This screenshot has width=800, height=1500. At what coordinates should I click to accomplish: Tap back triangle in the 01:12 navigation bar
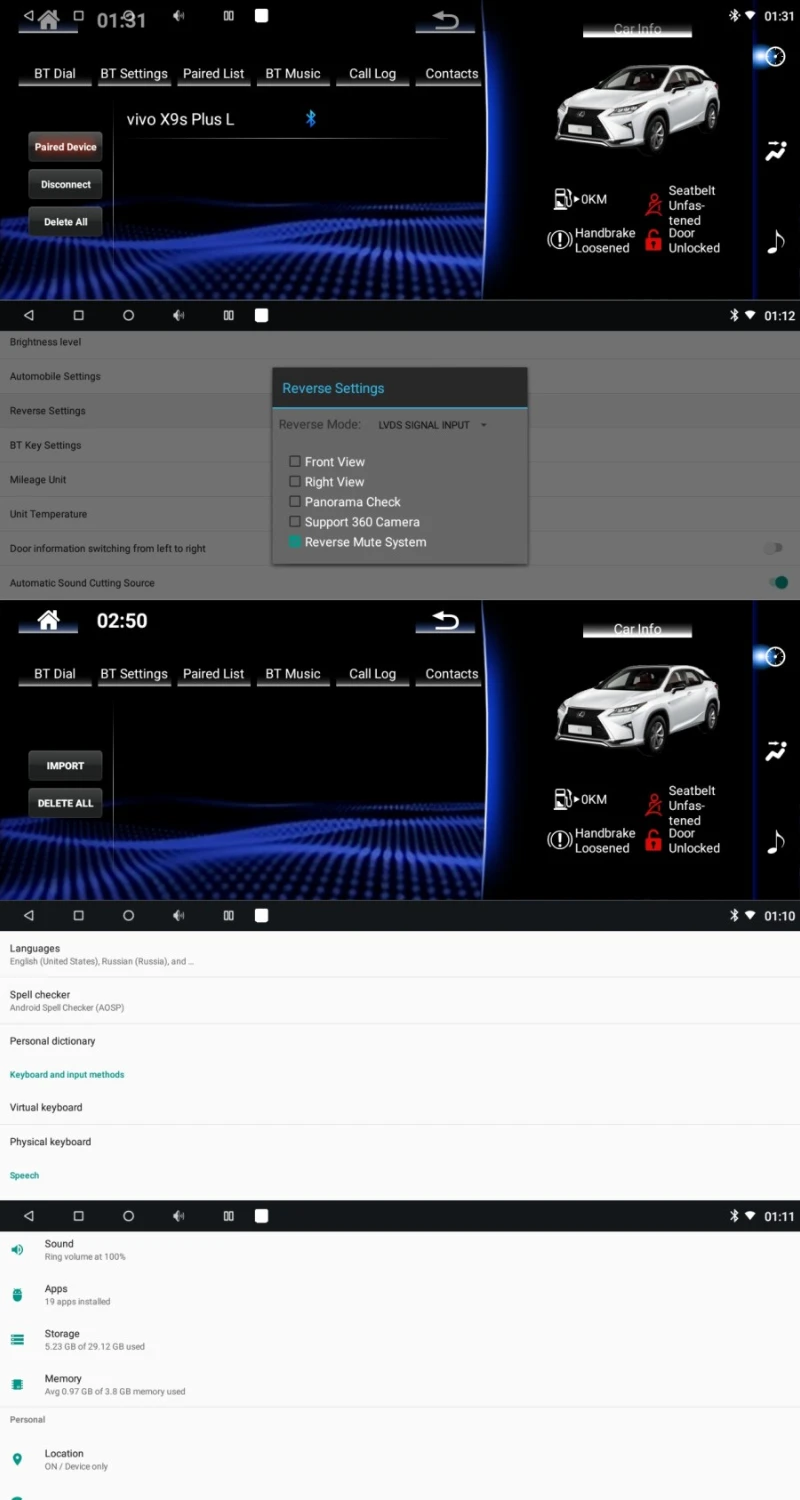coord(28,315)
